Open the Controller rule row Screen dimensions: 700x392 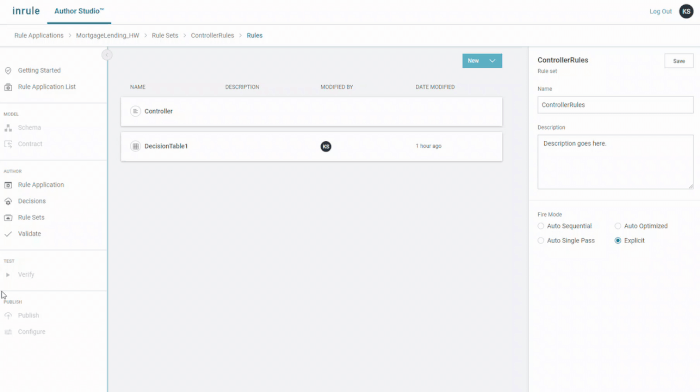coord(311,111)
